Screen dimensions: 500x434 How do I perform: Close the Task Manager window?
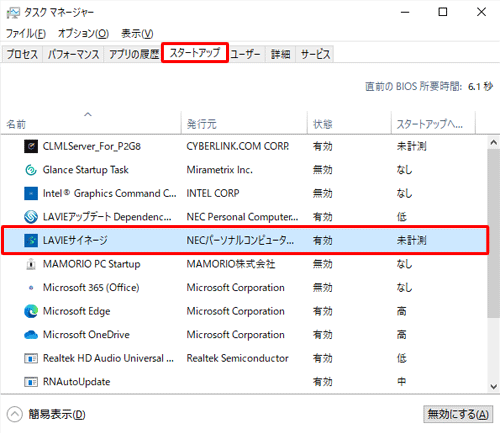pos(481,12)
